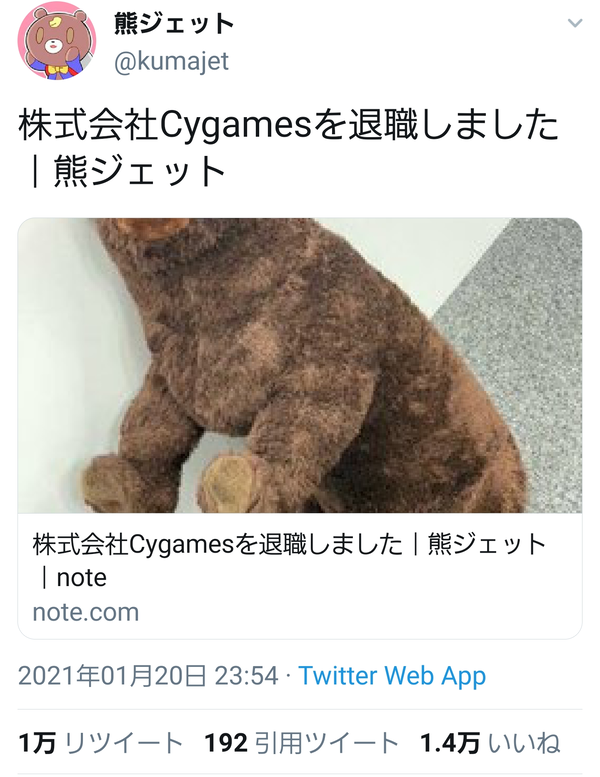
Task: Click the '｜note' line in link card
Action: pyautogui.click(x=74, y=578)
